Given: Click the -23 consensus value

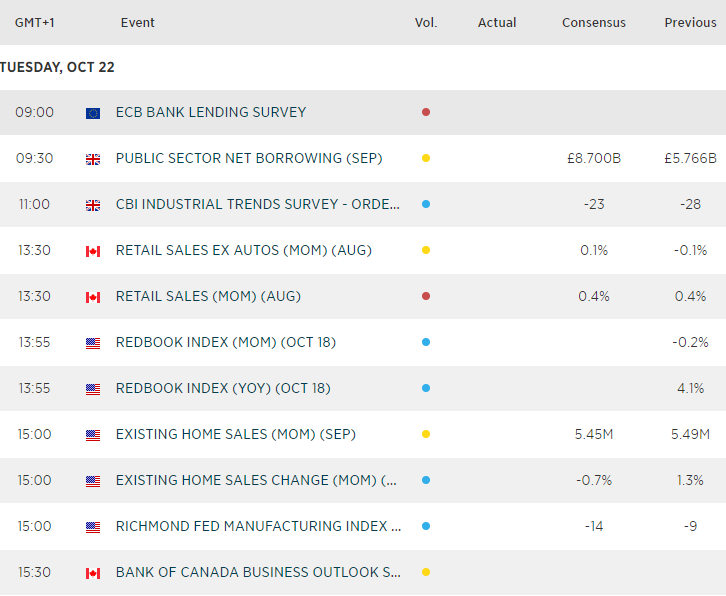Looking at the screenshot, I should [x=594, y=204].
